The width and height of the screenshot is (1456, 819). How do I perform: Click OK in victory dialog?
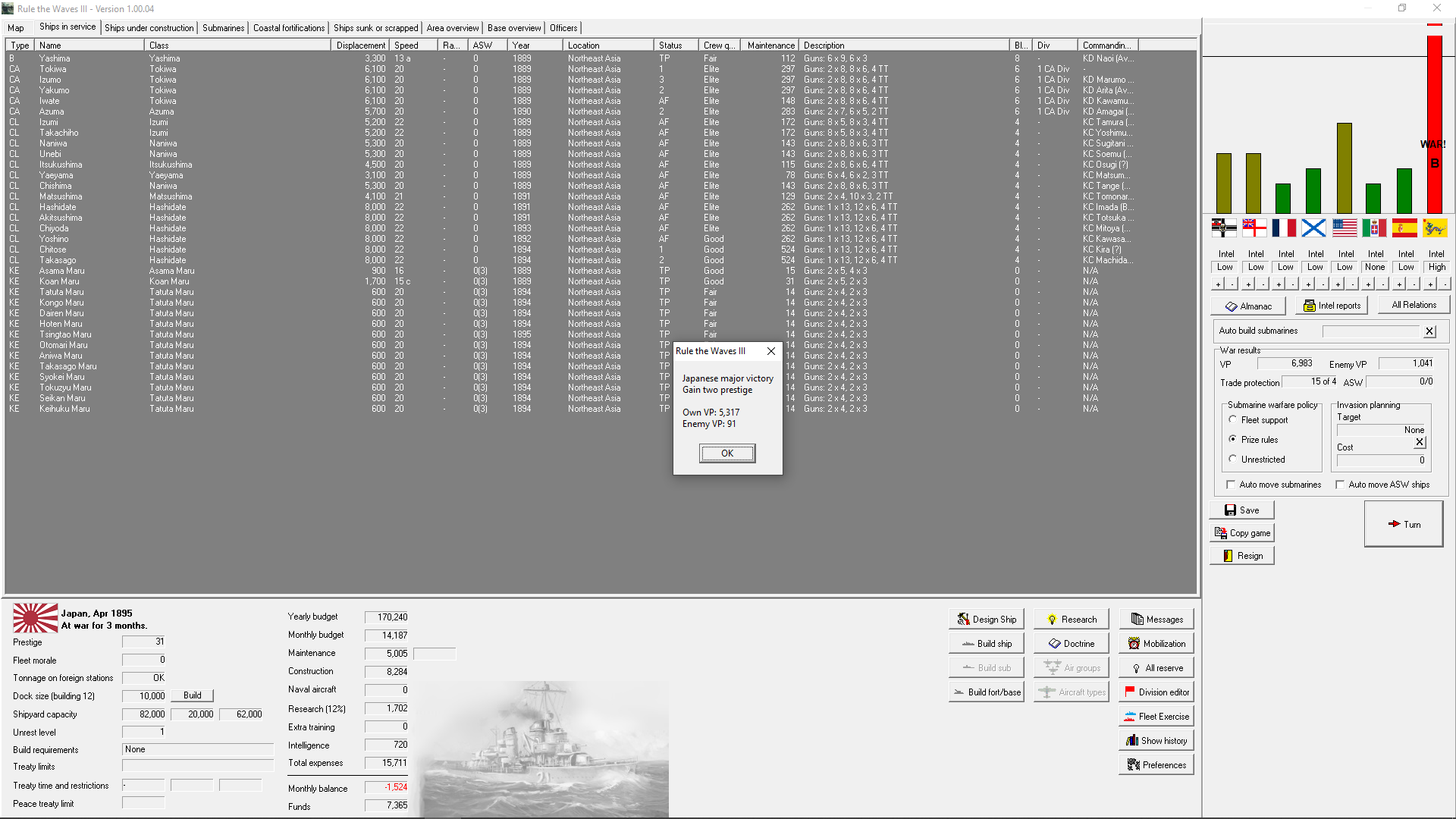726,453
